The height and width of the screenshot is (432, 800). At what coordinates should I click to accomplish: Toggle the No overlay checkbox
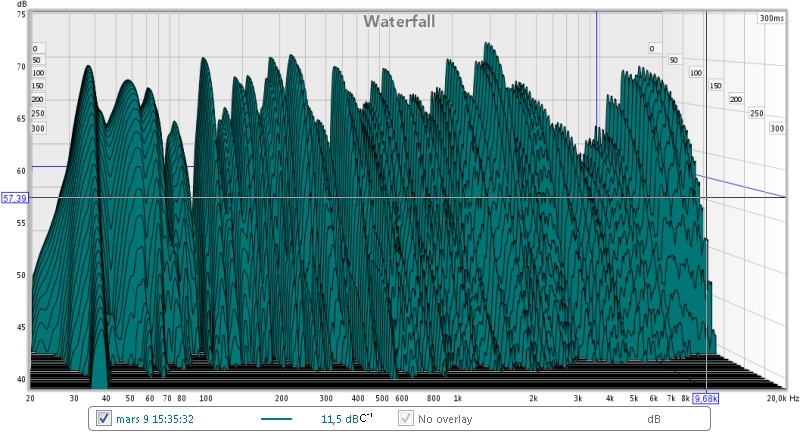[x=406, y=419]
